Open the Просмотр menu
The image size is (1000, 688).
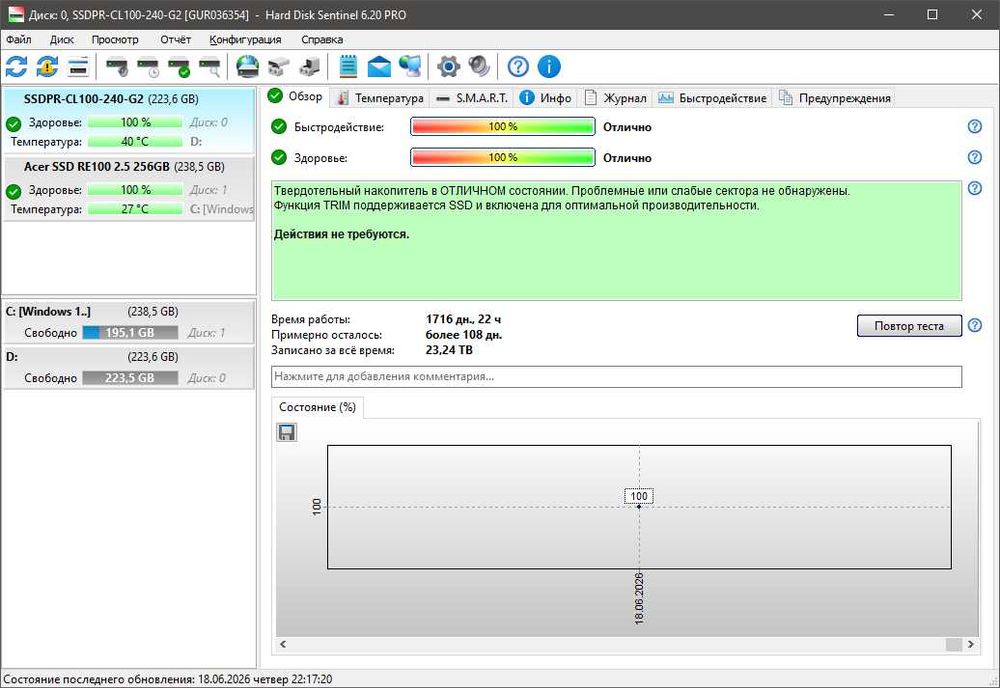(115, 40)
